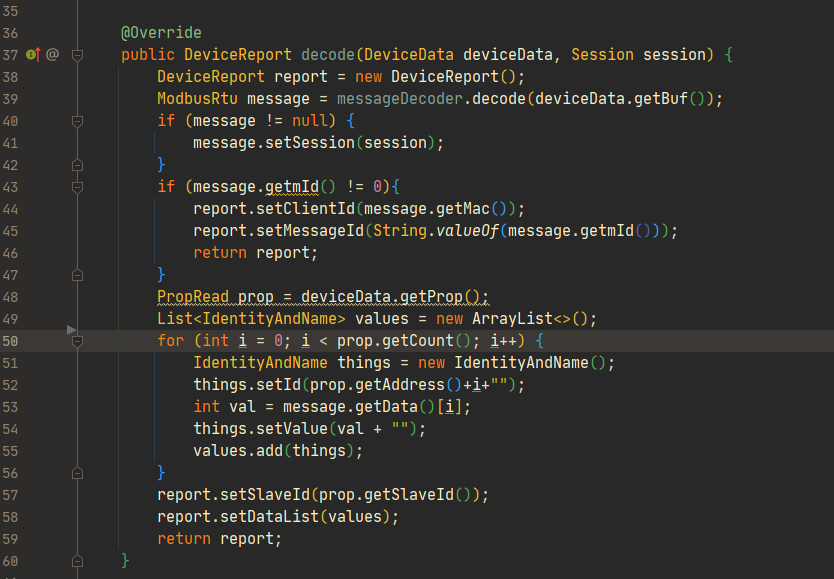Image resolution: width=834 pixels, height=579 pixels.
Task: Click the @ annotation gutter icon on line 37
Action: [x=52, y=54]
